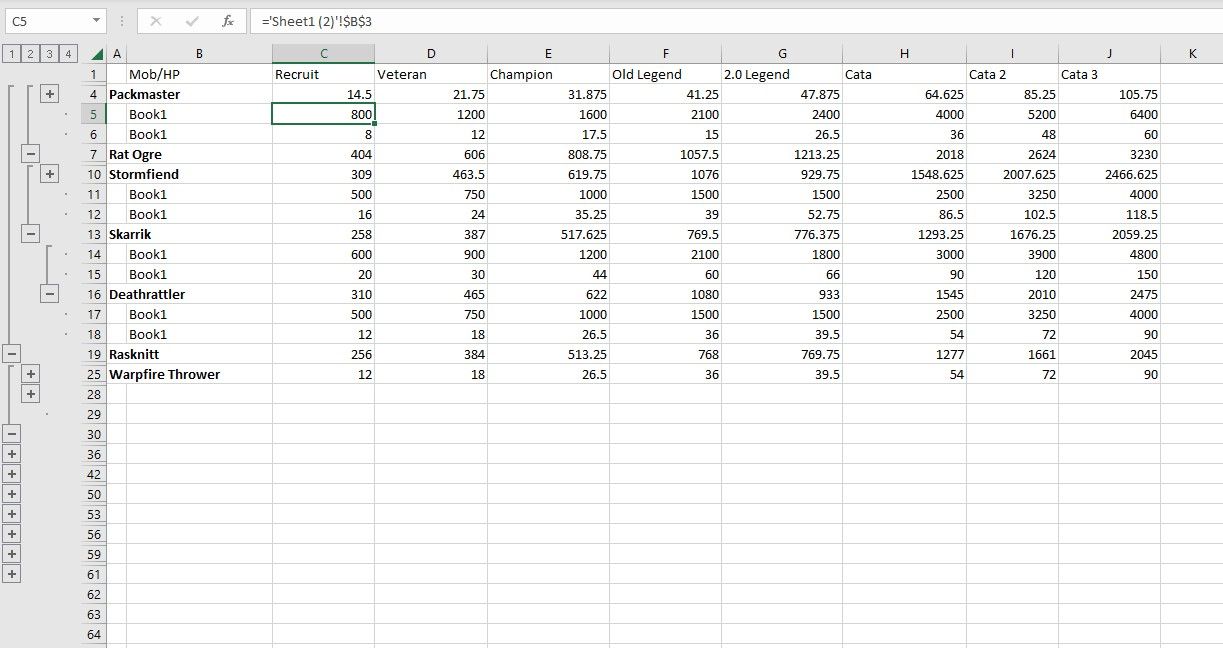Expand the group beside row 42
Screen dimensions: 1223x648
(11, 474)
